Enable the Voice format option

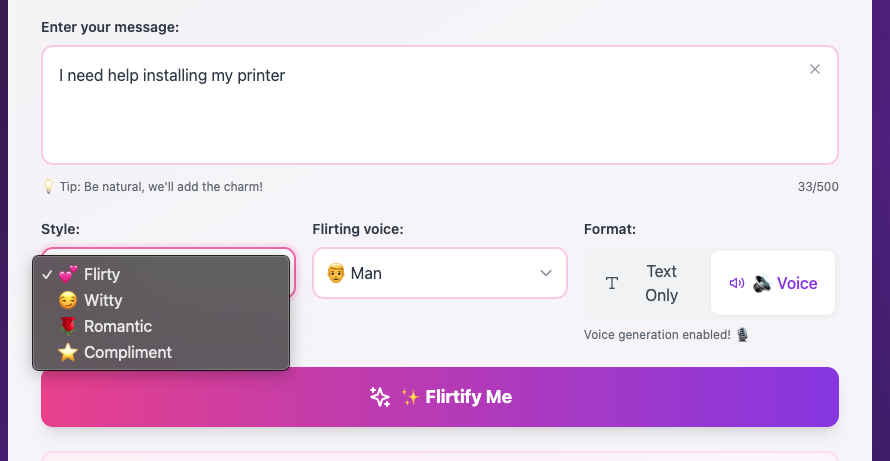tap(773, 283)
